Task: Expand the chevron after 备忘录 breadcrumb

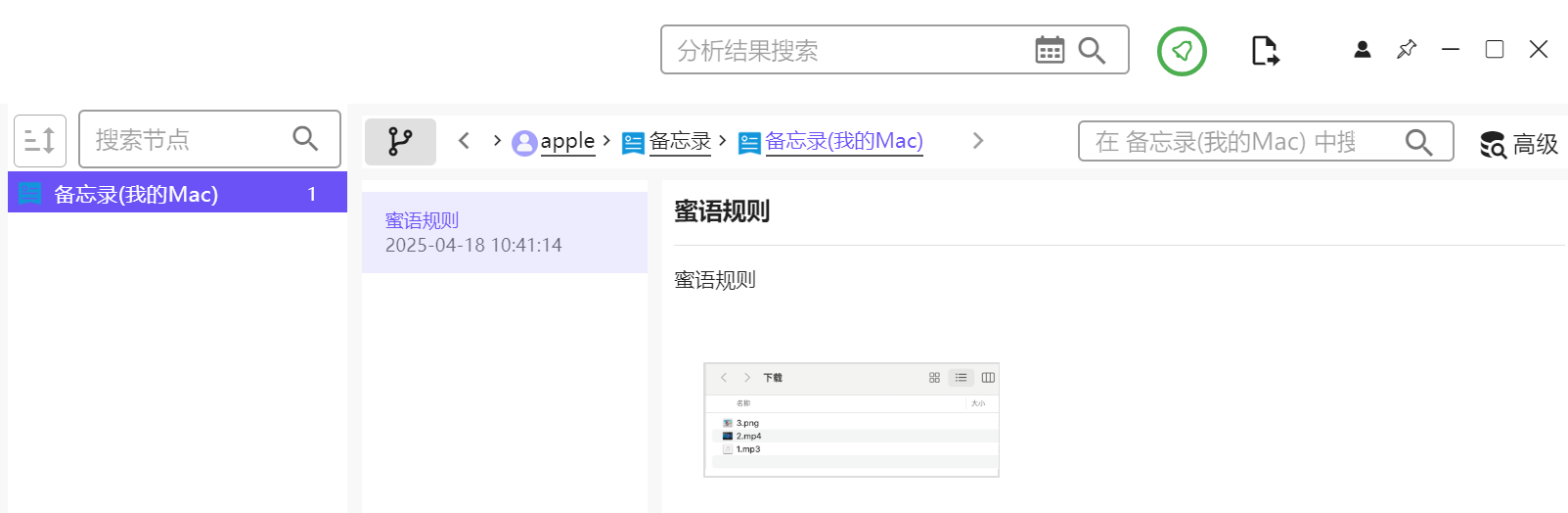Action: point(723,141)
